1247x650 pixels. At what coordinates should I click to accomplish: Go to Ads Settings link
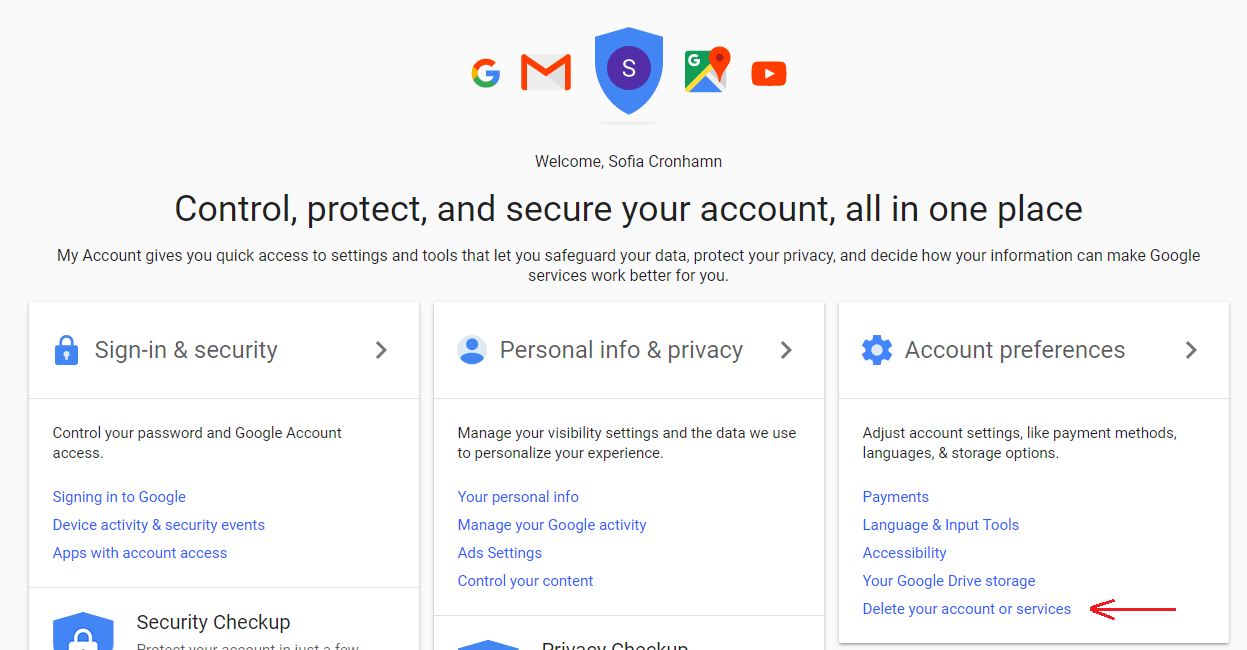500,553
